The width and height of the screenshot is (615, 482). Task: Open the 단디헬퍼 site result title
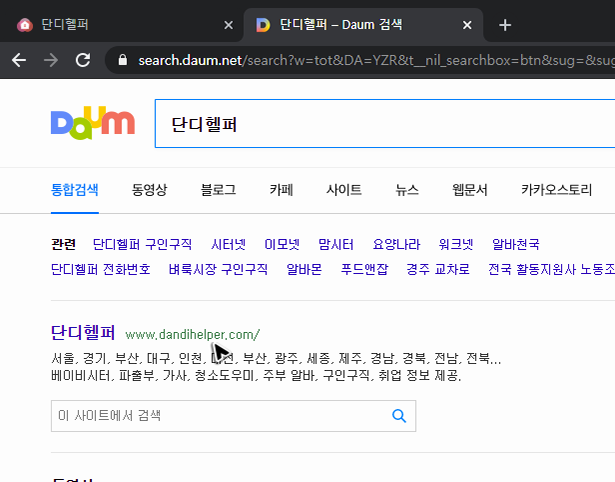pyautogui.click(x=83, y=333)
